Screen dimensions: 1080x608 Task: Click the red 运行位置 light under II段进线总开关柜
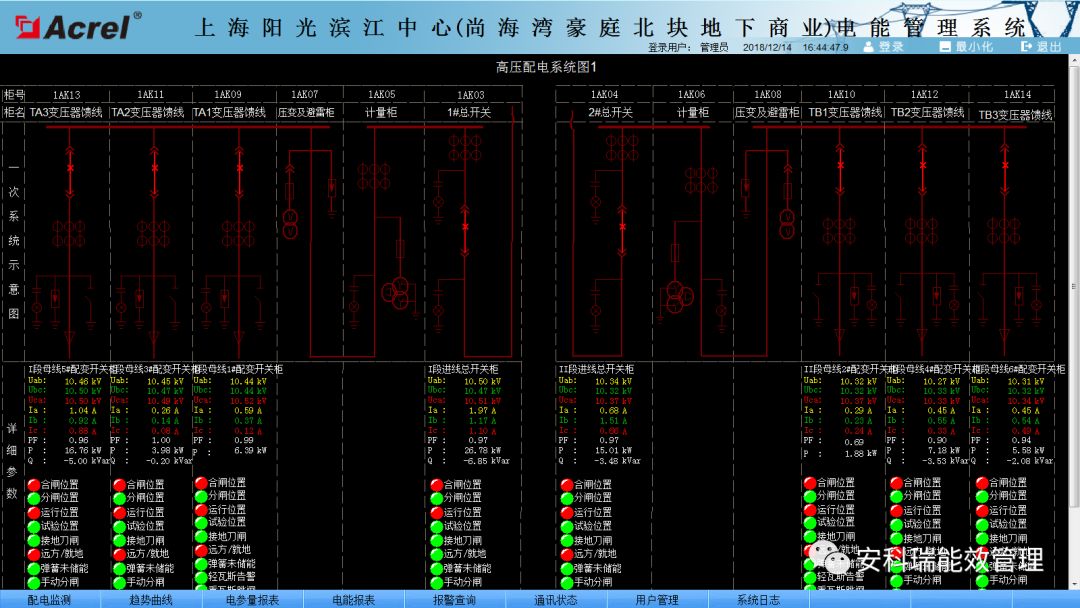567,512
